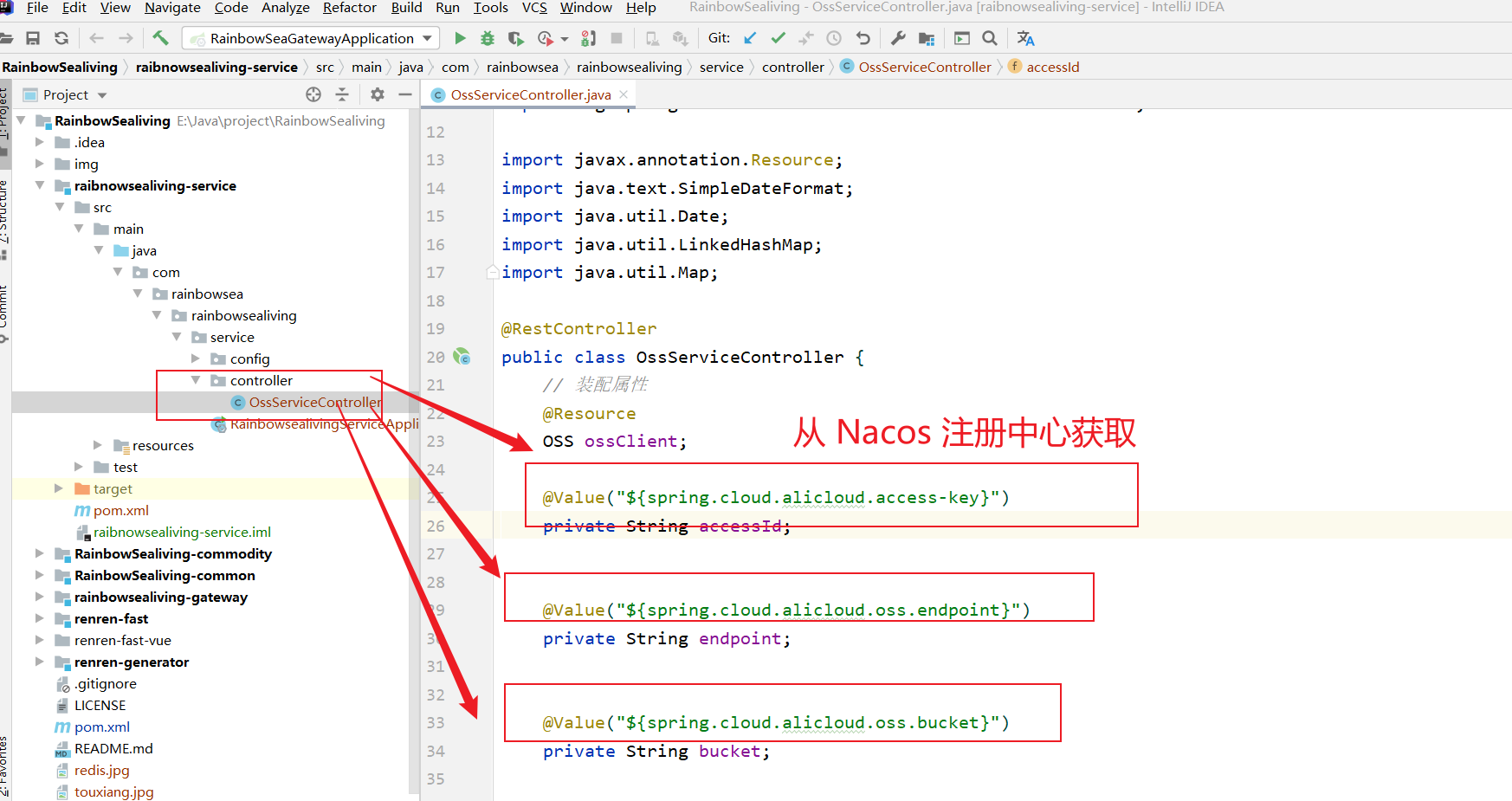The width and height of the screenshot is (1512, 801).
Task: Open Project panel gear options
Action: [x=378, y=94]
